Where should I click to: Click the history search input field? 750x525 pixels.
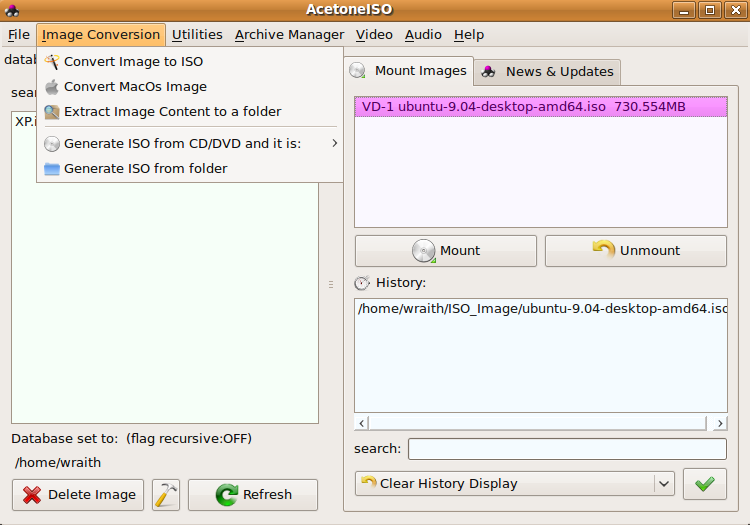[x=567, y=449]
